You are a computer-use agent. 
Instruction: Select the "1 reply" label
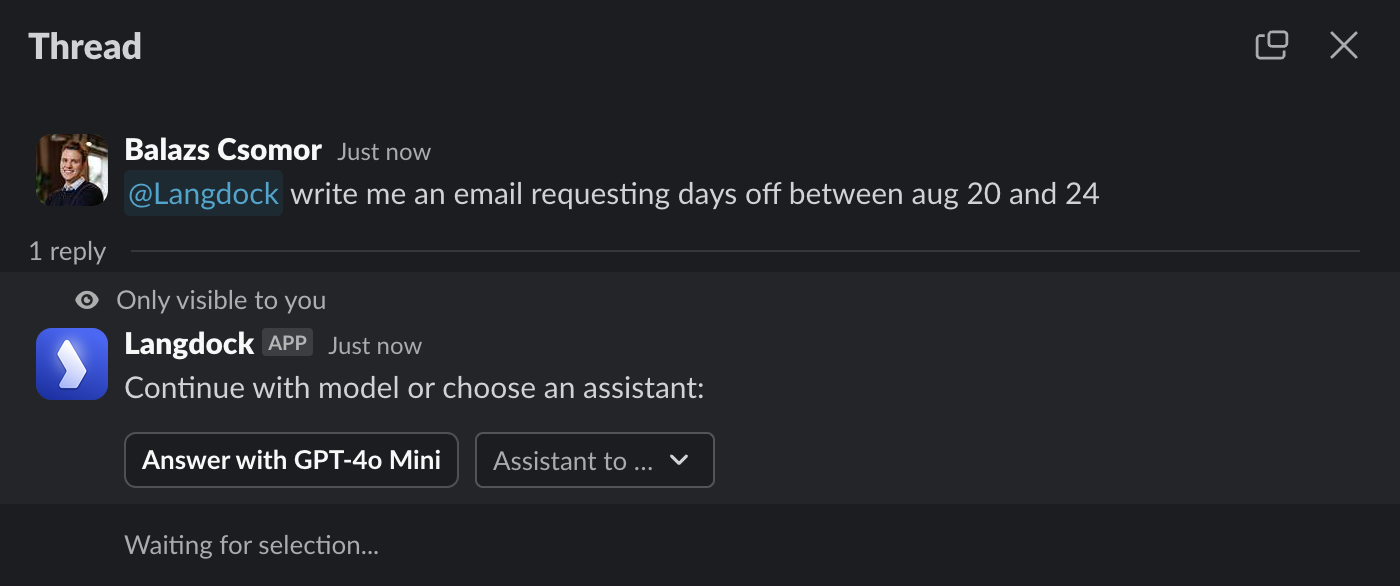67,251
